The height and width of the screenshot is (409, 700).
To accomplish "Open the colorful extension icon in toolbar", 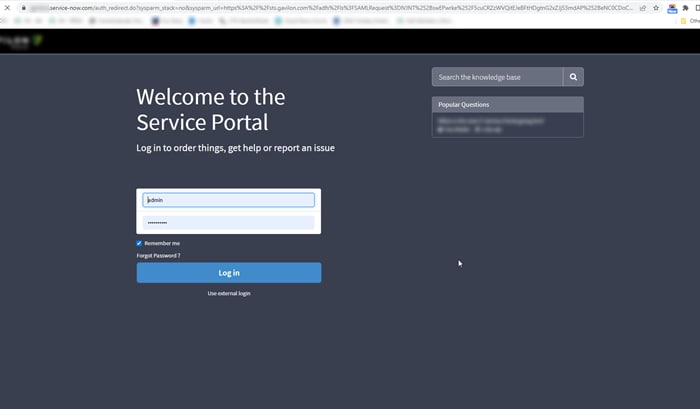I will (x=672, y=8).
